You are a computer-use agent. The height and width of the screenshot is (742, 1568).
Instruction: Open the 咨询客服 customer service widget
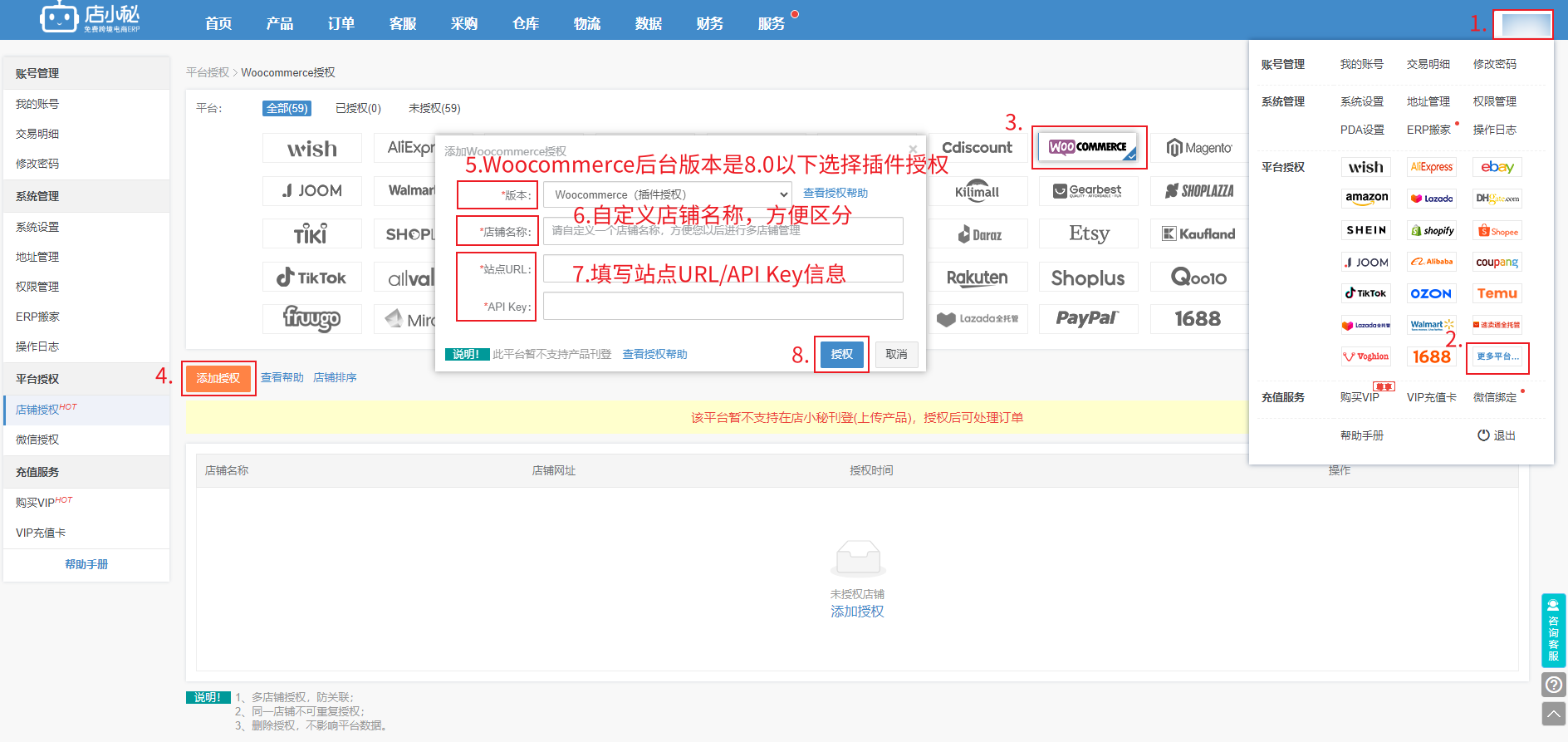click(x=1554, y=631)
